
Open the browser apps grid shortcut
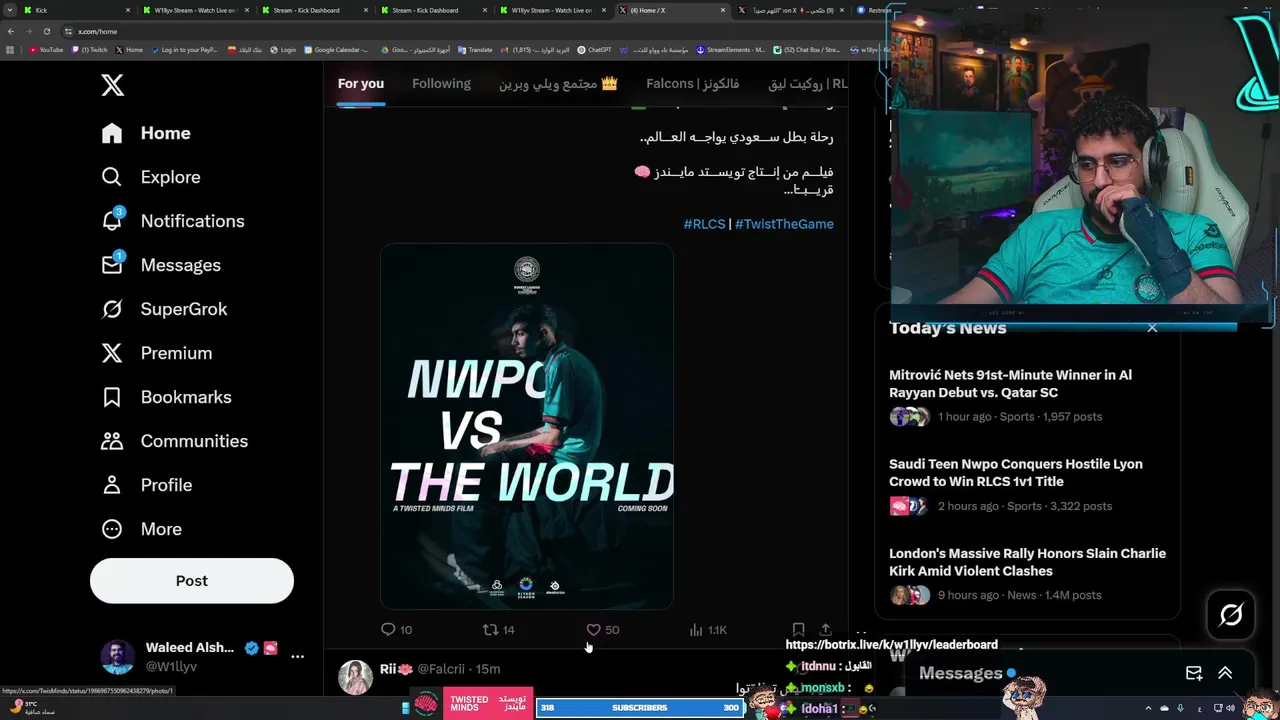[11, 50]
